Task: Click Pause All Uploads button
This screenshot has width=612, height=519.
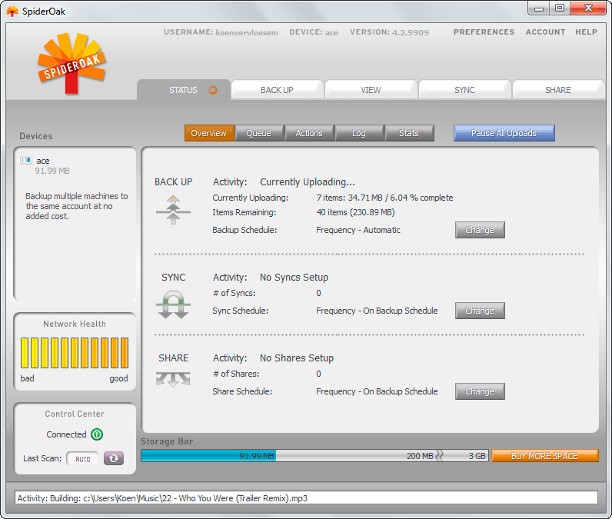Action: tap(504, 133)
